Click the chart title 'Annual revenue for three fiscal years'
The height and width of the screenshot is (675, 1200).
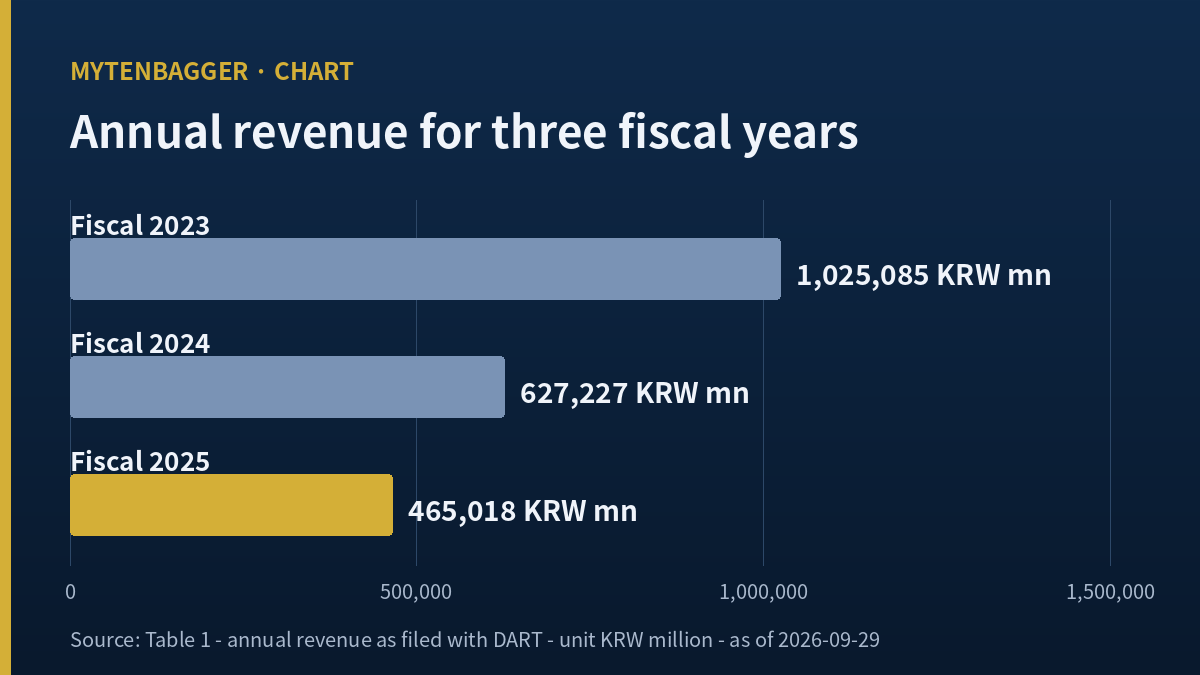pos(464,132)
